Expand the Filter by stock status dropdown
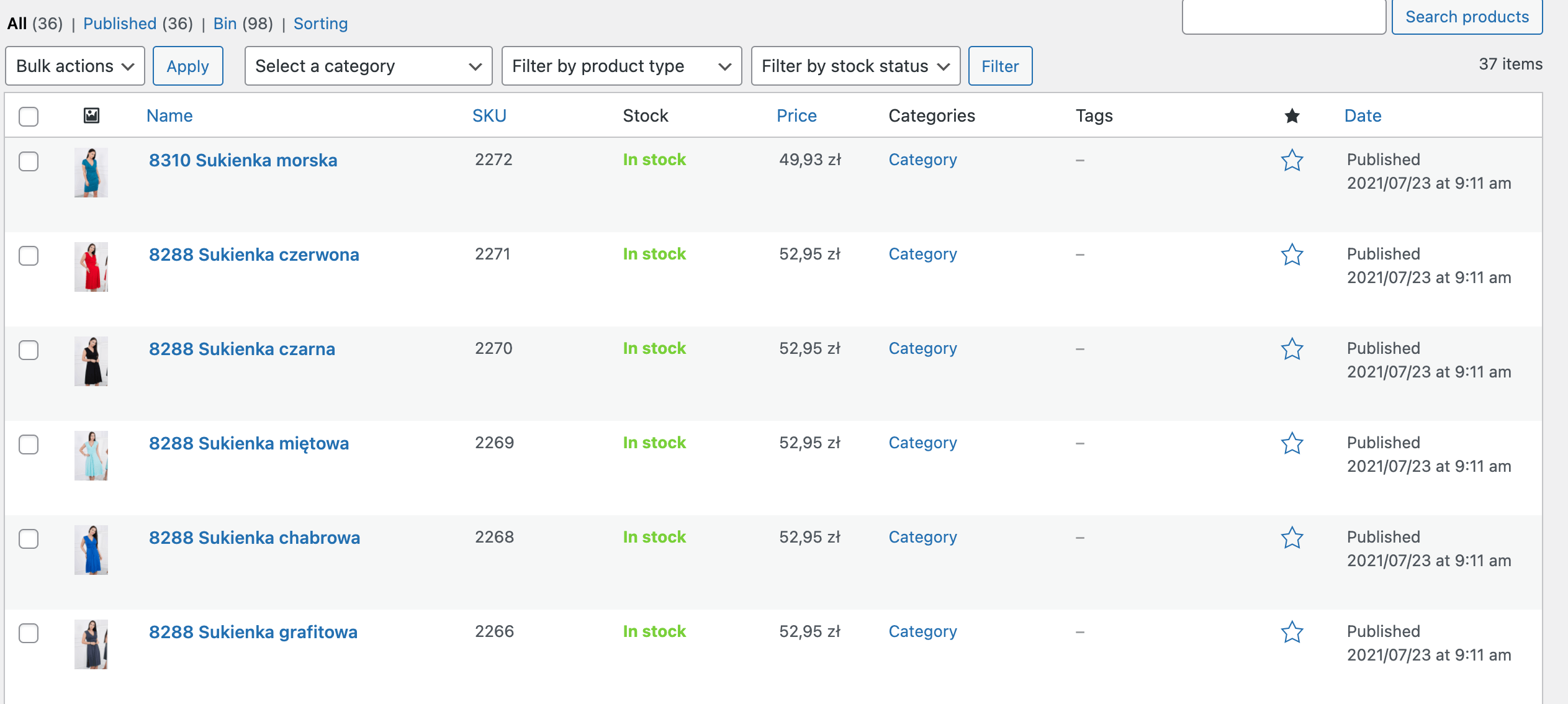The image size is (1568, 704). point(855,65)
